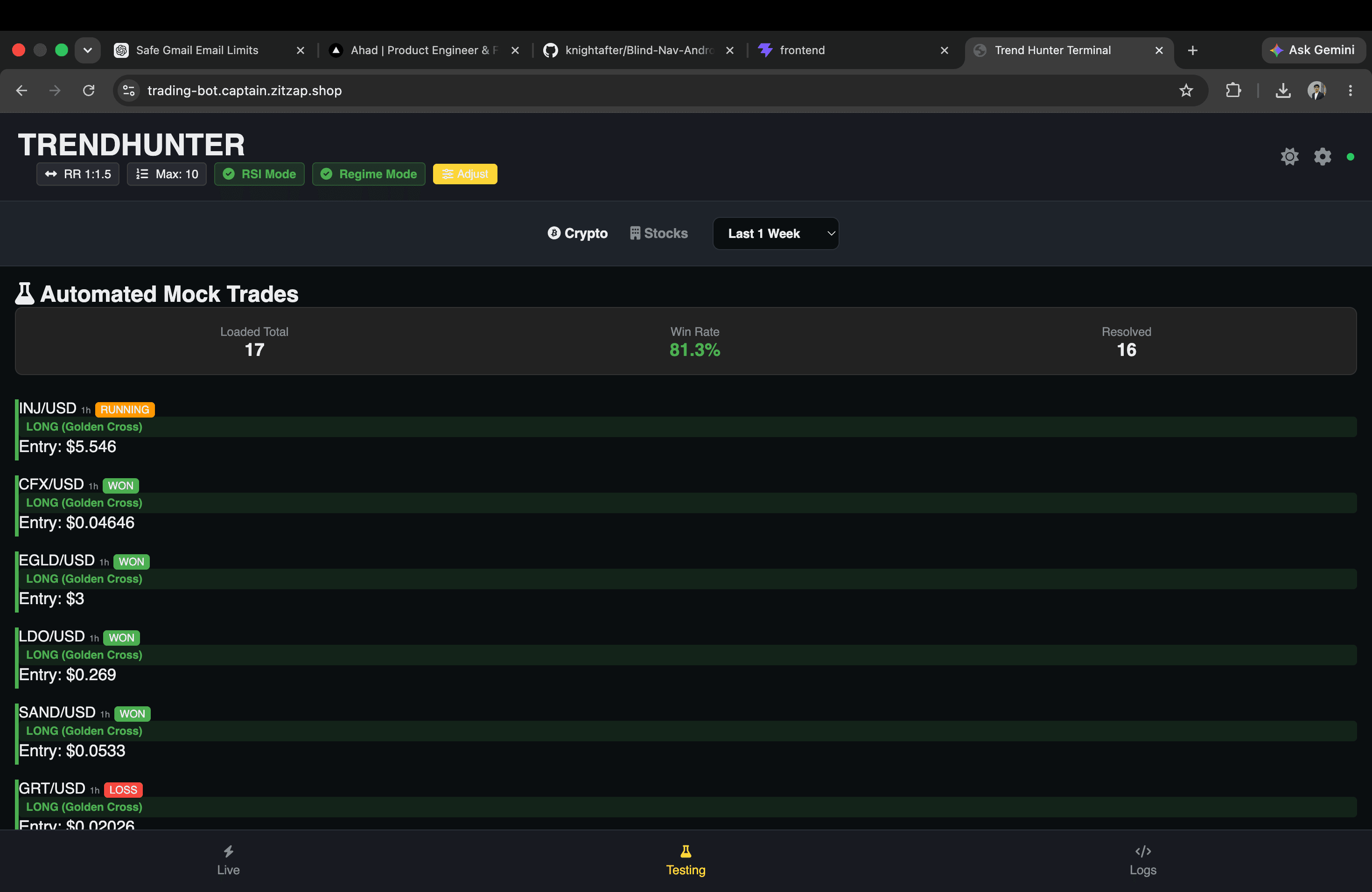Image resolution: width=1372 pixels, height=892 pixels.
Task: Open the browser extensions puzzle icon
Action: pyautogui.click(x=1233, y=91)
